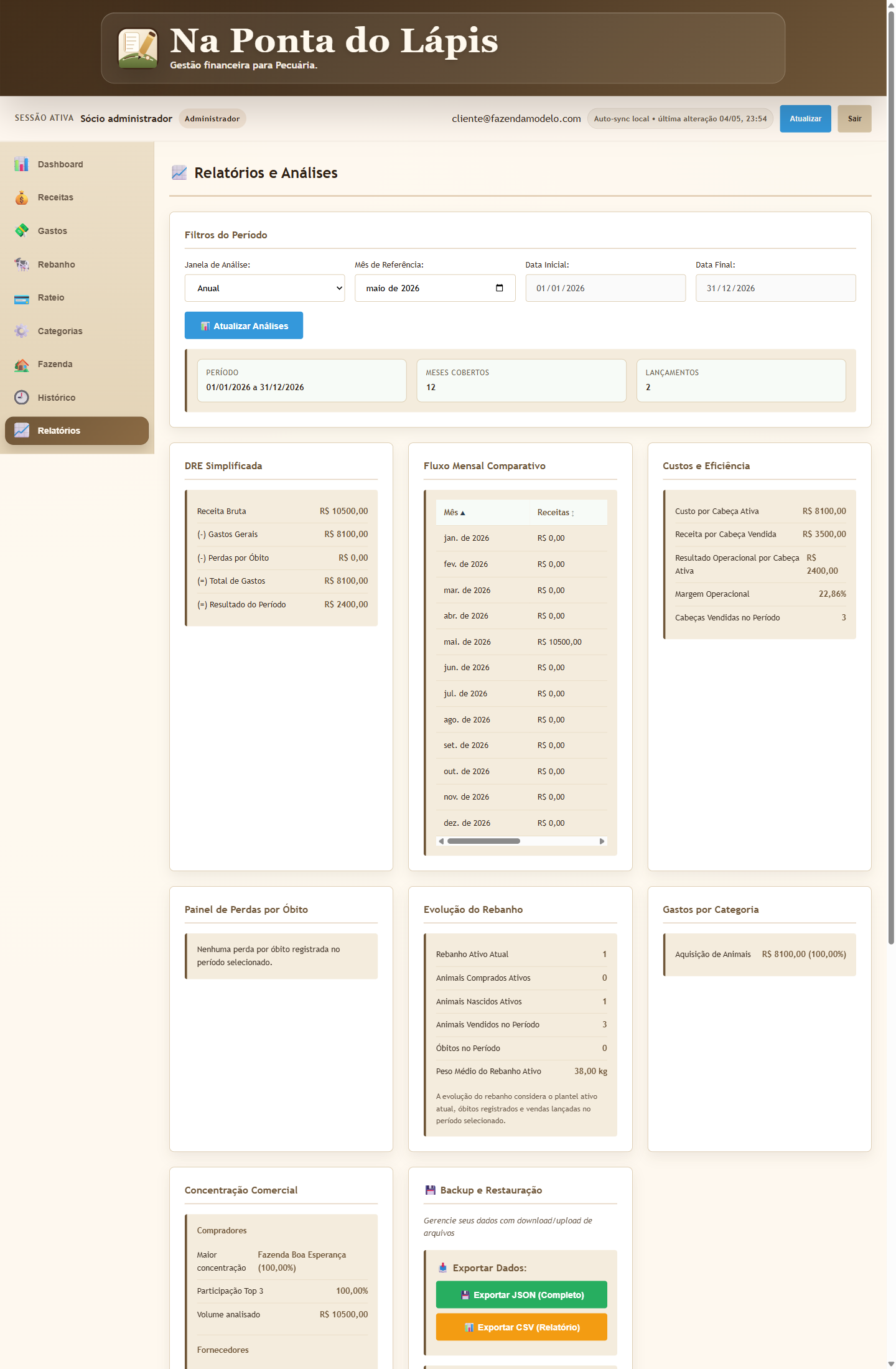Open the Dashboard section
Image resolution: width=896 pixels, height=1369 pixels.
pos(77,164)
